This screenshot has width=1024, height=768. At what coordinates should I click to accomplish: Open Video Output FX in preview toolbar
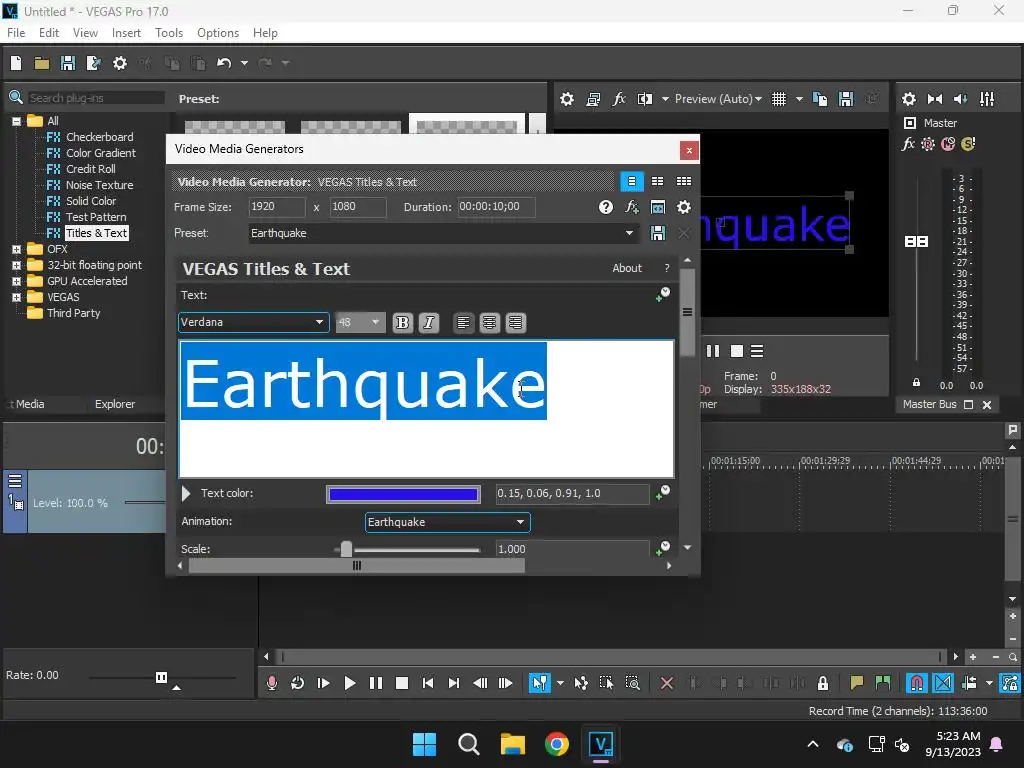pyautogui.click(x=618, y=99)
